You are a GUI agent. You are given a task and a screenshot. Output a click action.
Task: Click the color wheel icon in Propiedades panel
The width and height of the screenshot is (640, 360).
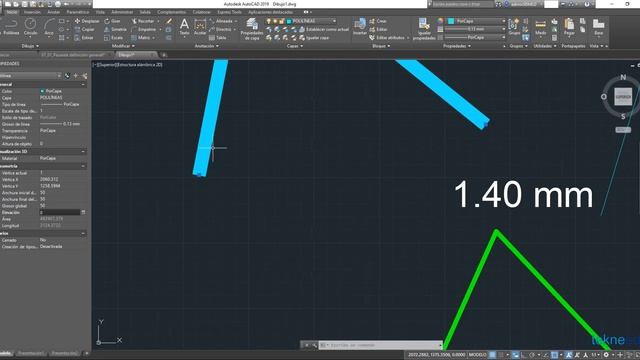[x=440, y=21]
